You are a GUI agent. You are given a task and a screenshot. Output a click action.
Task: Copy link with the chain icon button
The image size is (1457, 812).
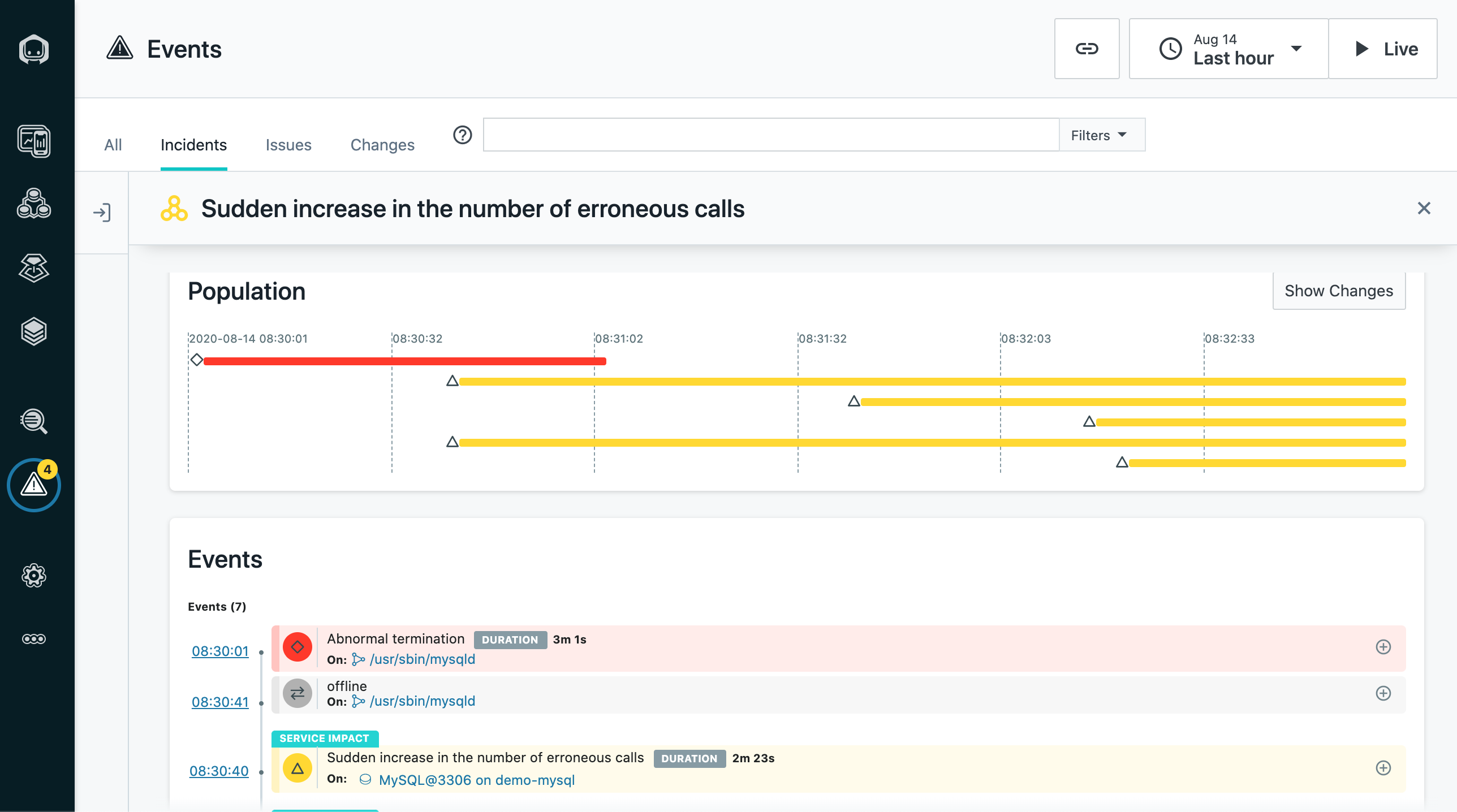[1087, 49]
